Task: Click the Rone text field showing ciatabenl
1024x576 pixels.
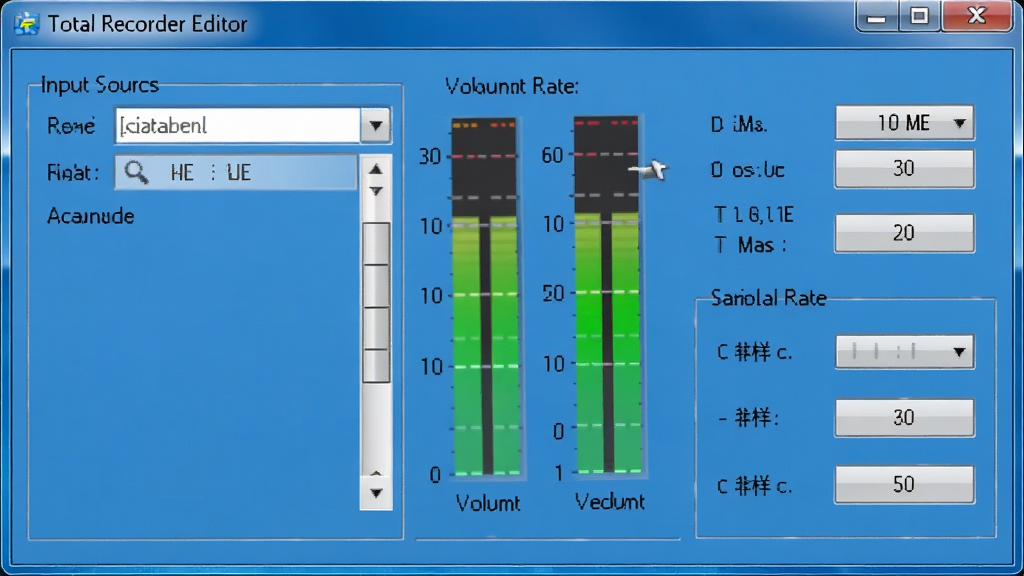Action: point(238,125)
